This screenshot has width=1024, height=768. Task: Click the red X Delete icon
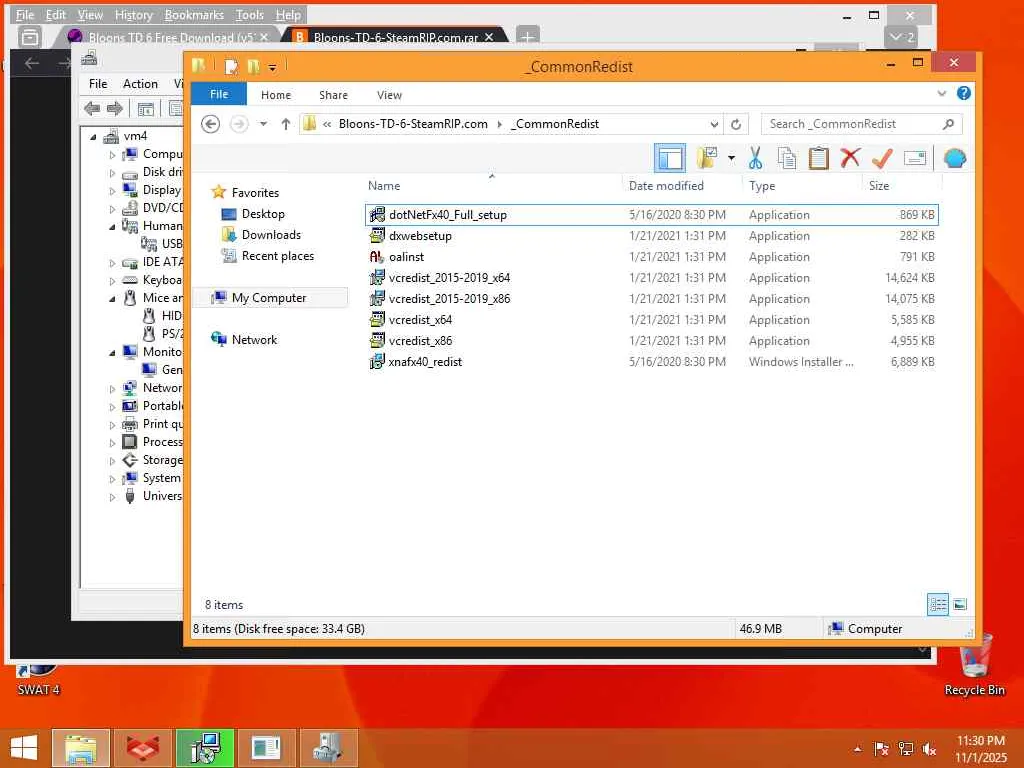[850, 158]
